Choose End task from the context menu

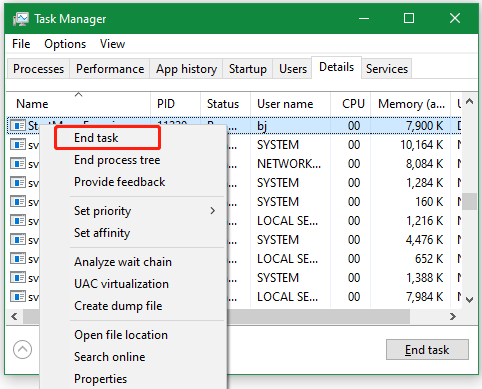pyautogui.click(x=96, y=138)
